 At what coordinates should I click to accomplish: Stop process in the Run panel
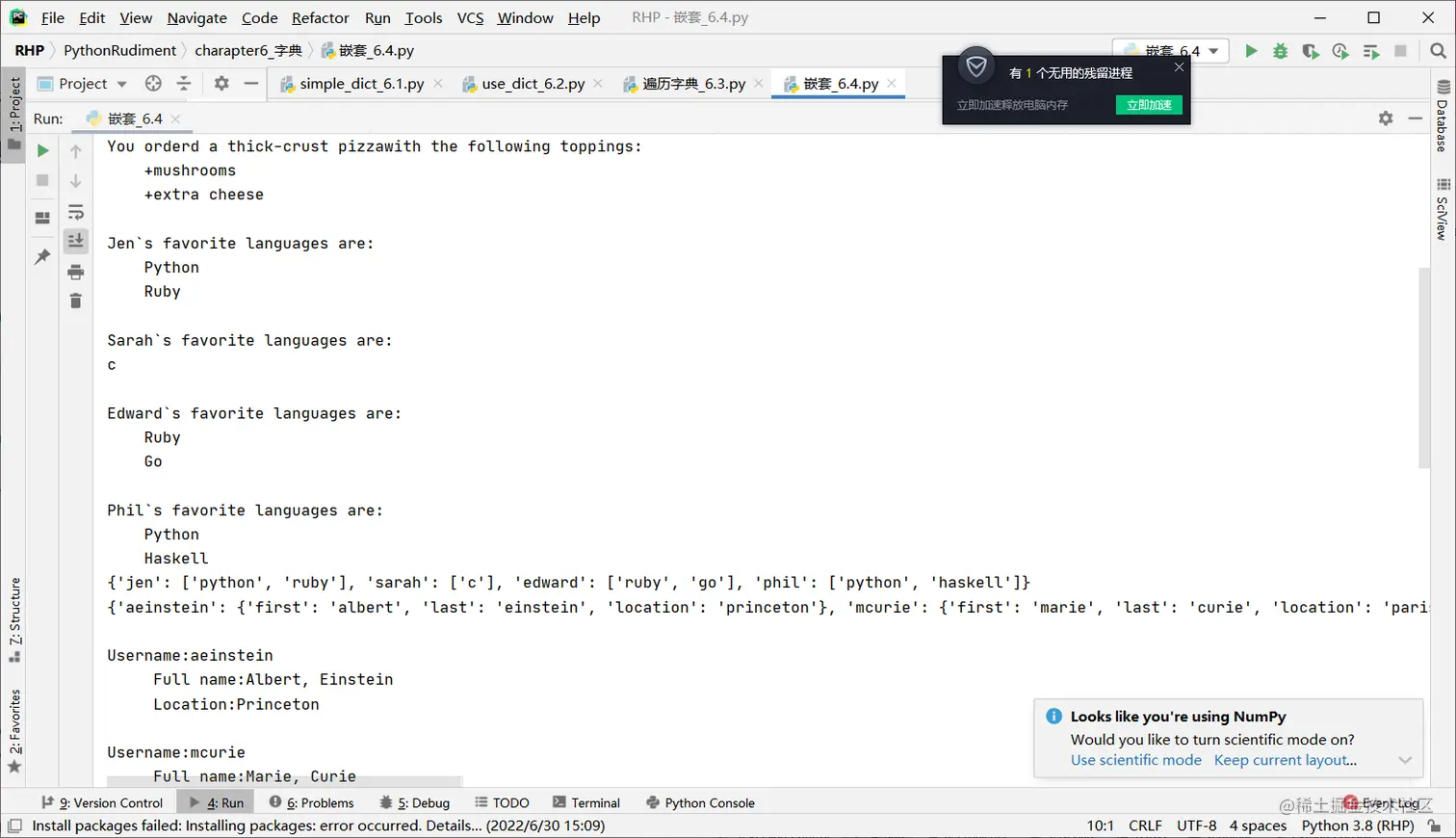pyautogui.click(x=42, y=180)
